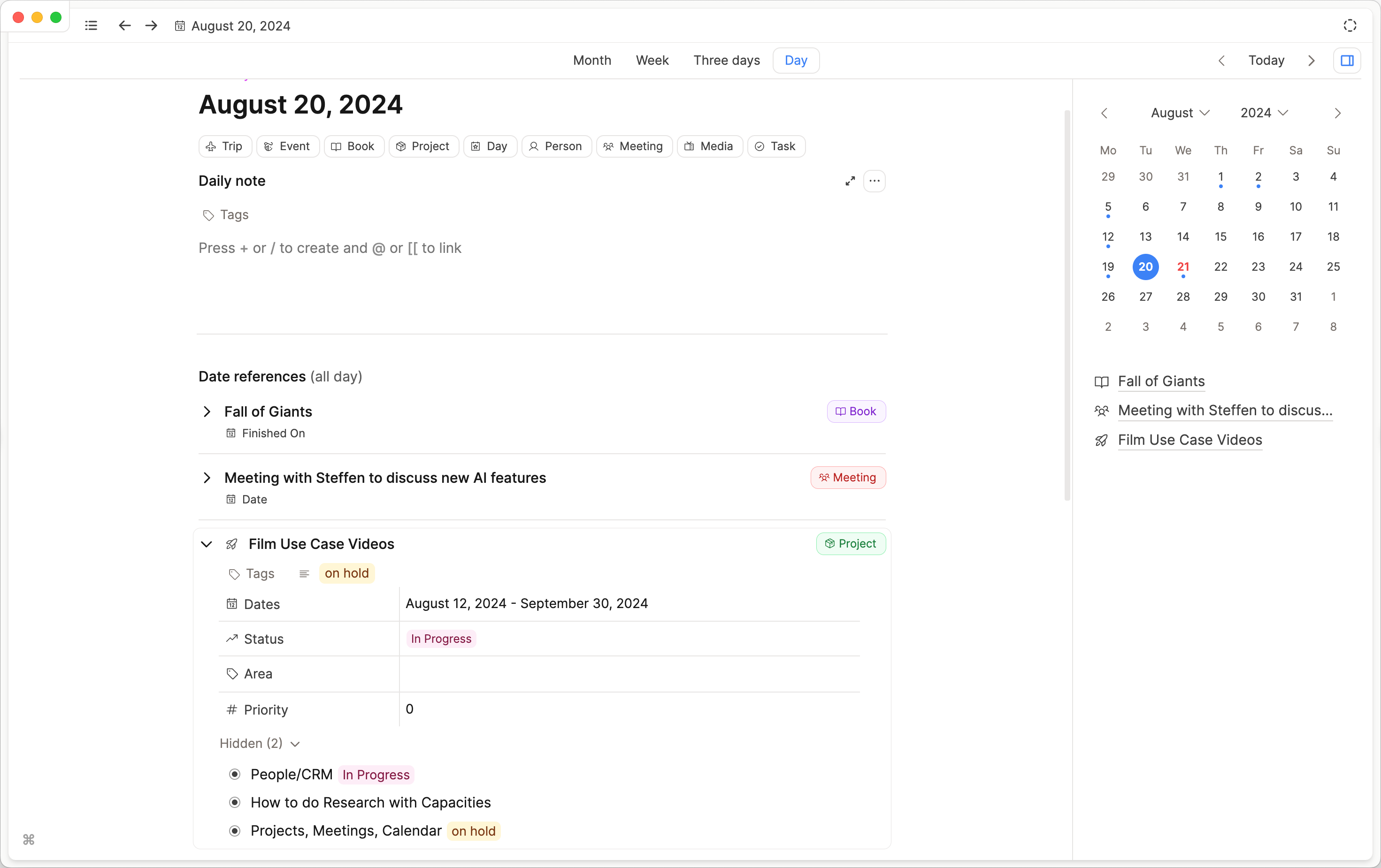The height and width of the screenshot is (868, 1381).
Task: Open command palette icon at bottom left
Action: tap(29, 839)
